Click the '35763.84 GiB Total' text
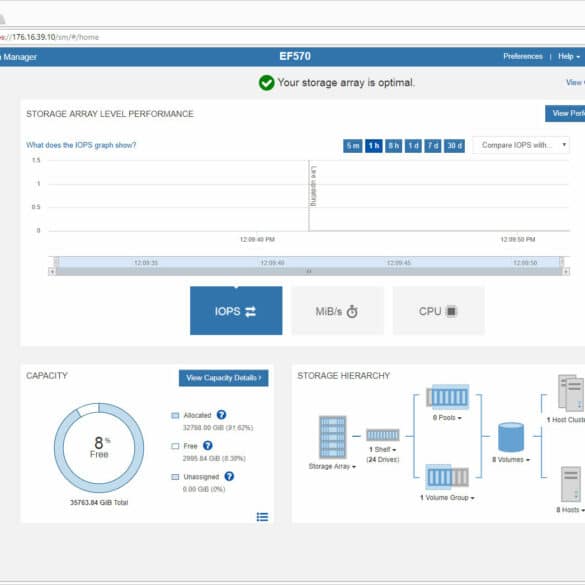This screenshot has height=585, width=585. click(99, 503)
